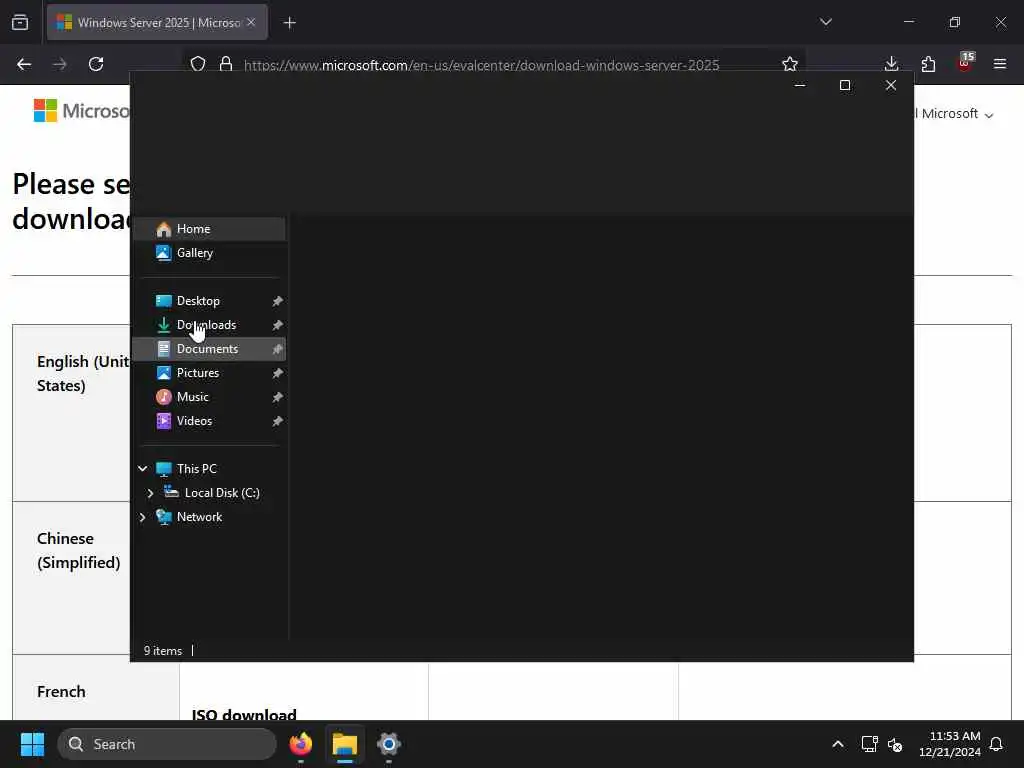Click the Music note icon
The height and width of the screenshot is (768, 1024).
[x=164, y=397]
